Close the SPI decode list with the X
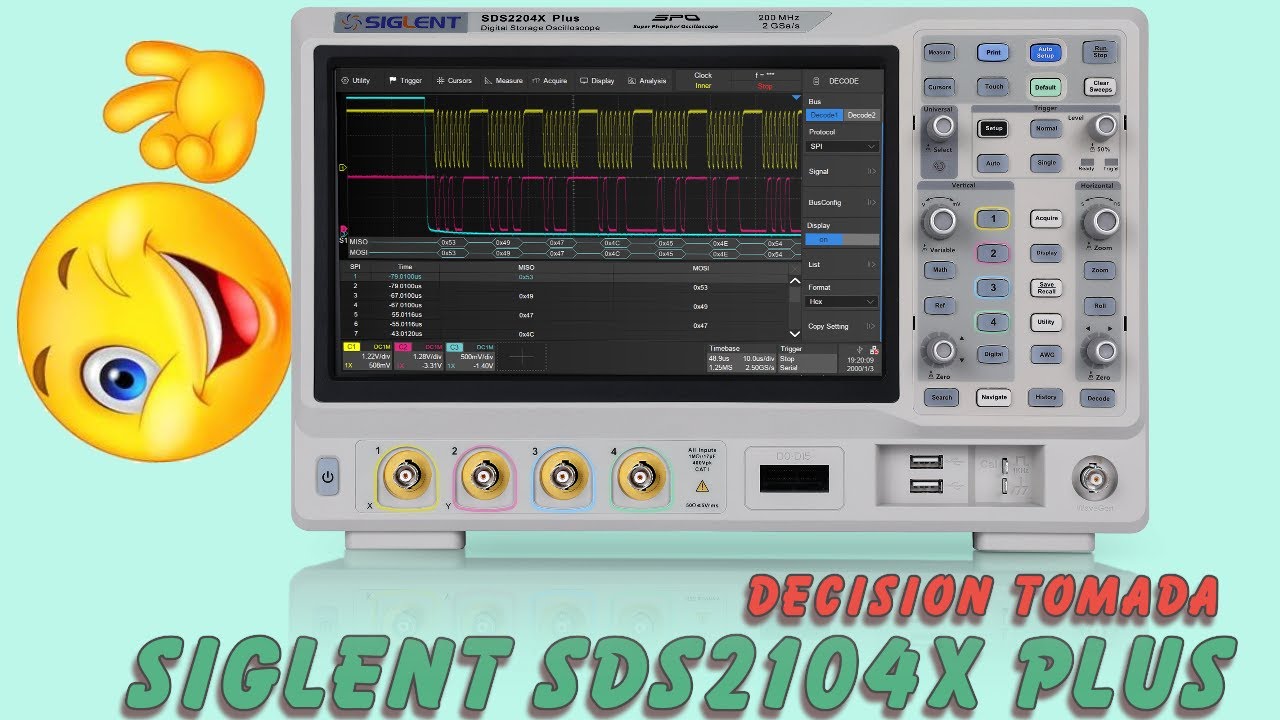Screen dimensions: 1280x720 pyautogui.click(x=795, y=268)
